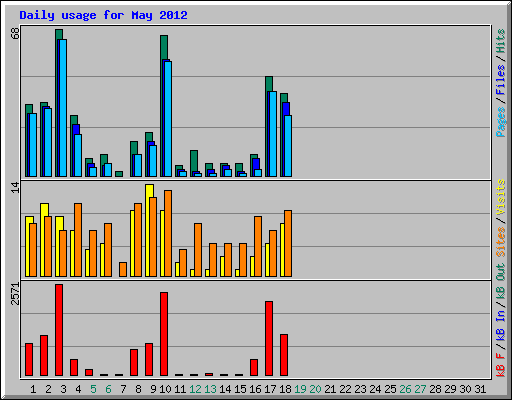Click the 68 axis maximum label
Viewport: 512px width, 400px height.
coord(15,33)
